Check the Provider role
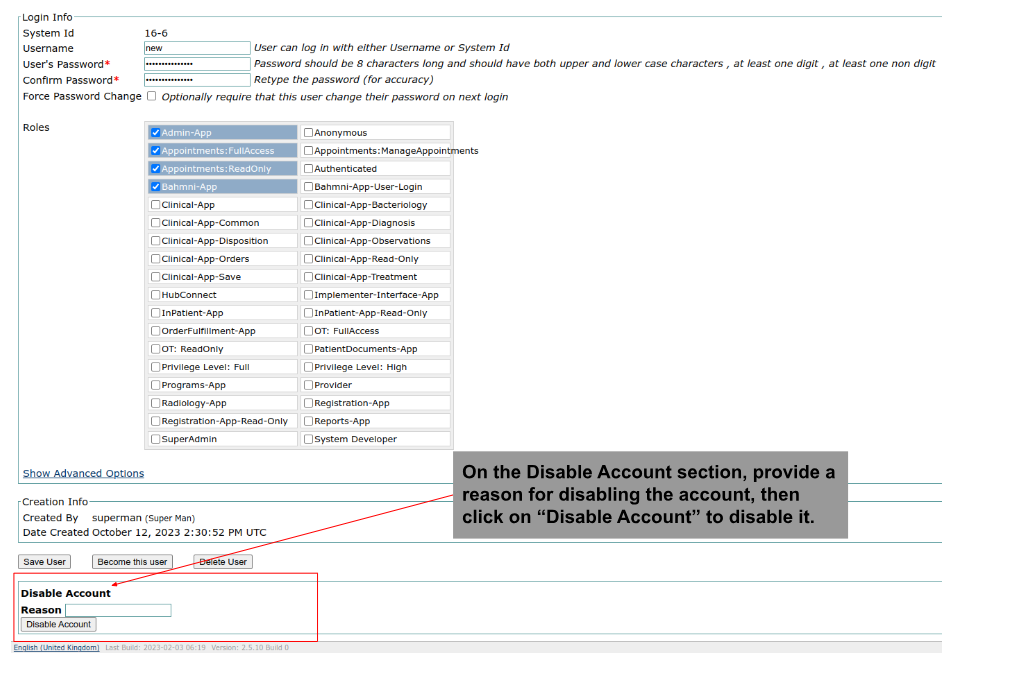Viewport: 1020px width, 676px height. (308, 385)
